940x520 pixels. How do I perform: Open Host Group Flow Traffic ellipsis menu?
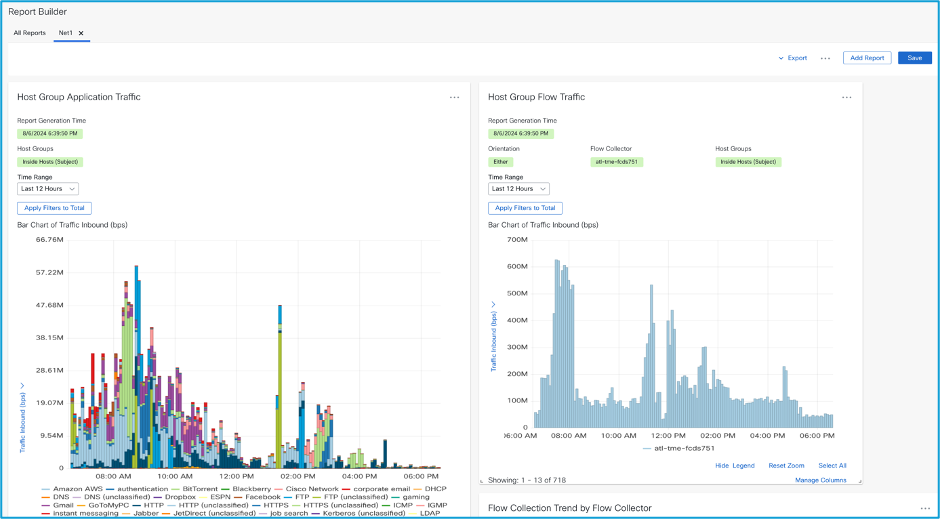click(846, 97)
